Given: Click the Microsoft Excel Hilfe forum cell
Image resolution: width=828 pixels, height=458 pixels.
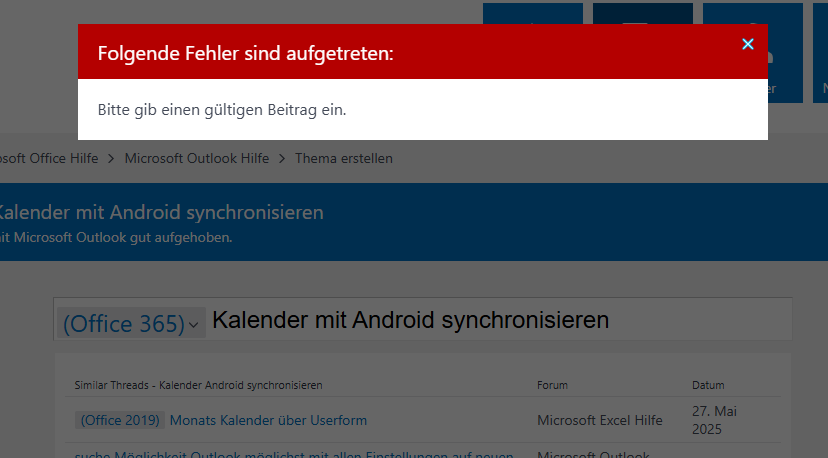Looking at the screenshot, I should coord(599,420).
